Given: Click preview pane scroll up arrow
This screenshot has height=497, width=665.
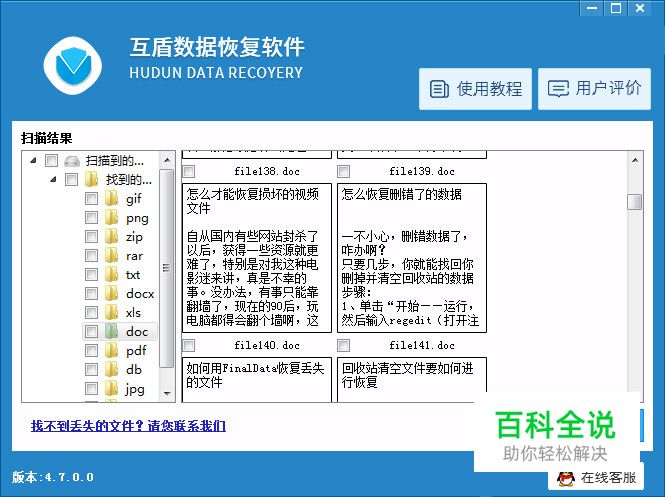Looking at the screenshot, I should (x=635, y=160).
